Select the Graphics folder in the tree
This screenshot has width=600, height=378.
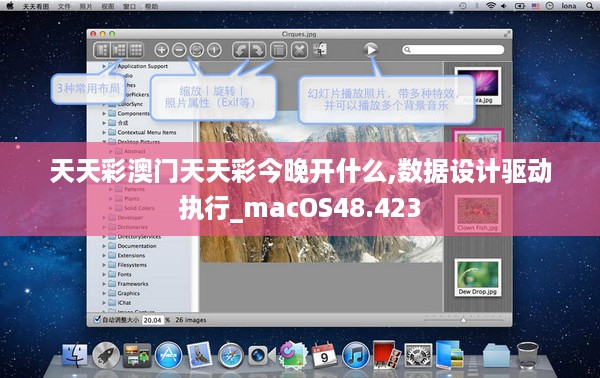(x=129, y=293)
